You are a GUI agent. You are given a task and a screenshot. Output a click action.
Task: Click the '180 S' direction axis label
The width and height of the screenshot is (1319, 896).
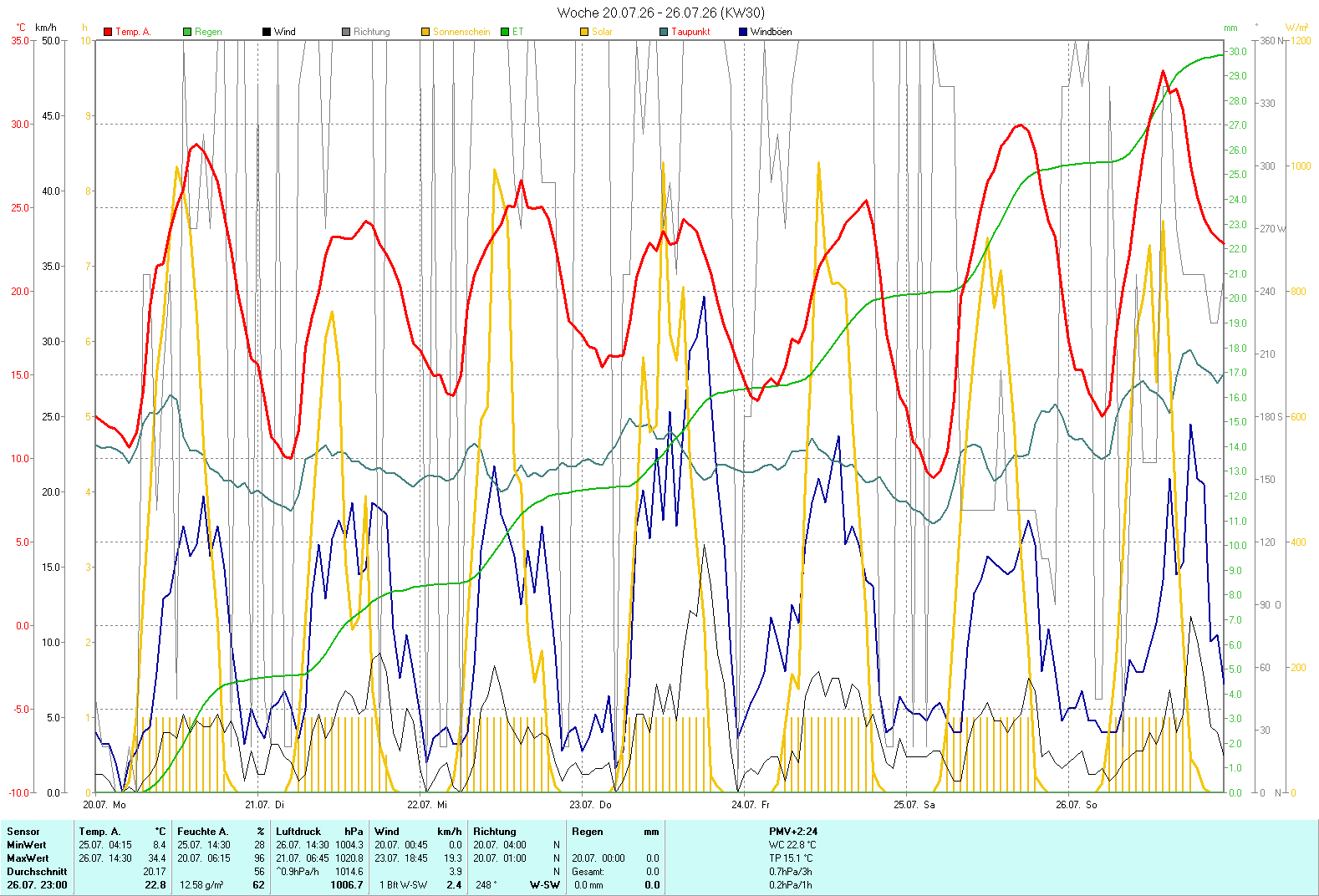pos(1271,416)
